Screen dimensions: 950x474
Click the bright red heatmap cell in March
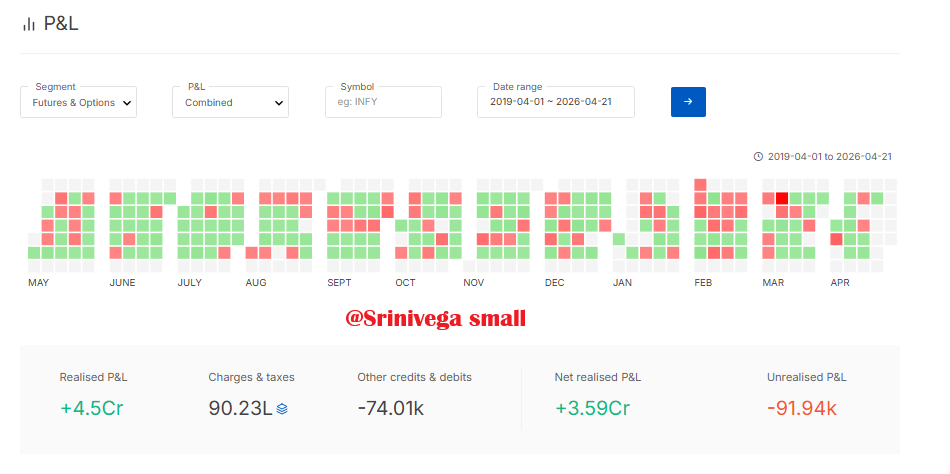[x=782, y=198]
